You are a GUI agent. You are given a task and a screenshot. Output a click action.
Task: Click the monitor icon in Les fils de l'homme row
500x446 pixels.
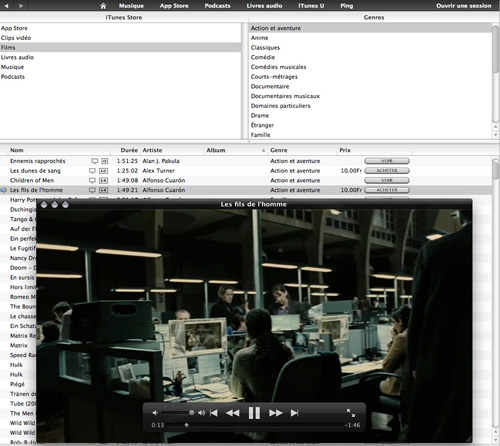tap(92, 190)
